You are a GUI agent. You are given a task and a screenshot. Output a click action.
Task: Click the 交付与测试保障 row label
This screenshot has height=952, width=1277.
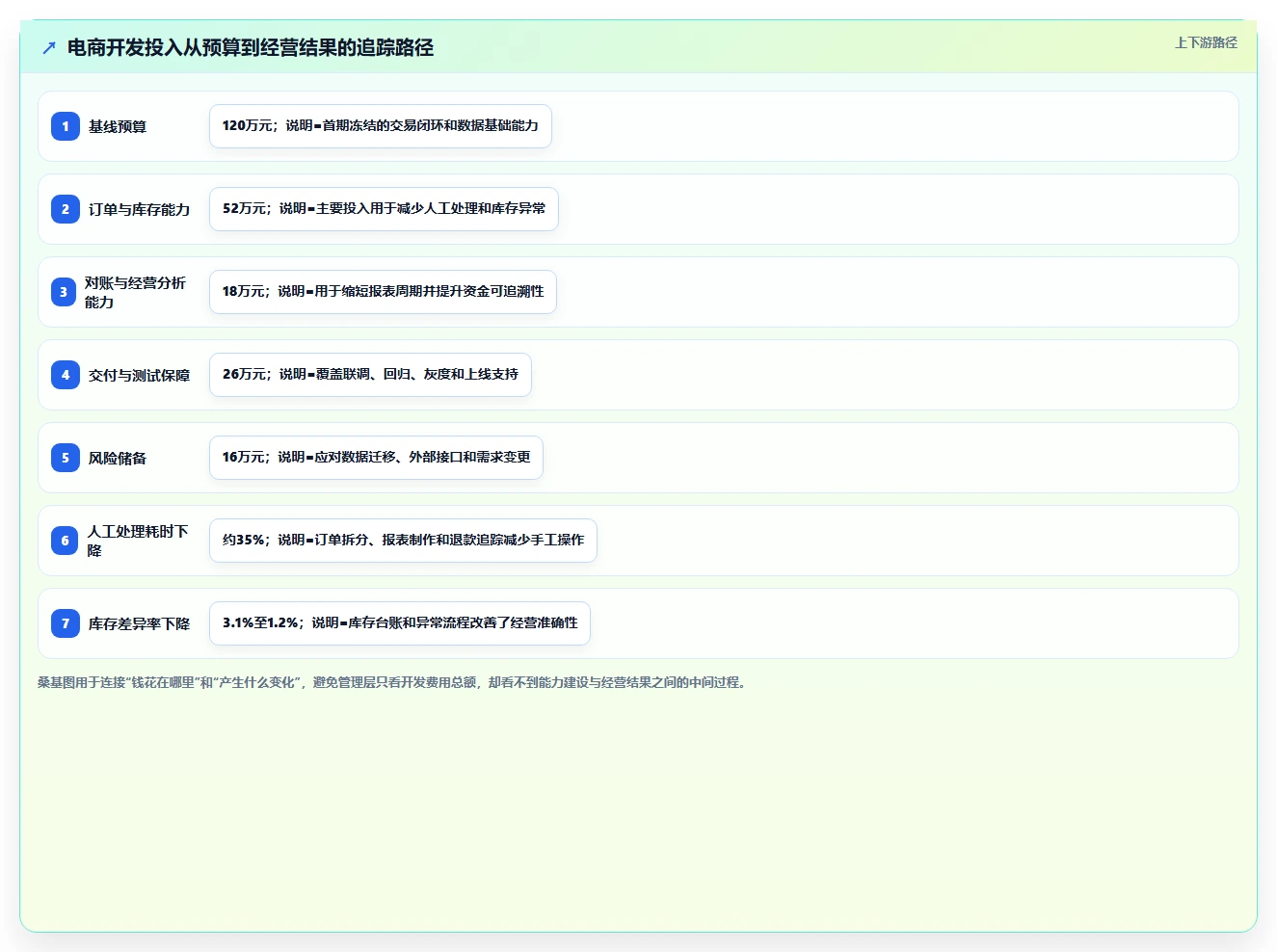(x=139, y=375)
